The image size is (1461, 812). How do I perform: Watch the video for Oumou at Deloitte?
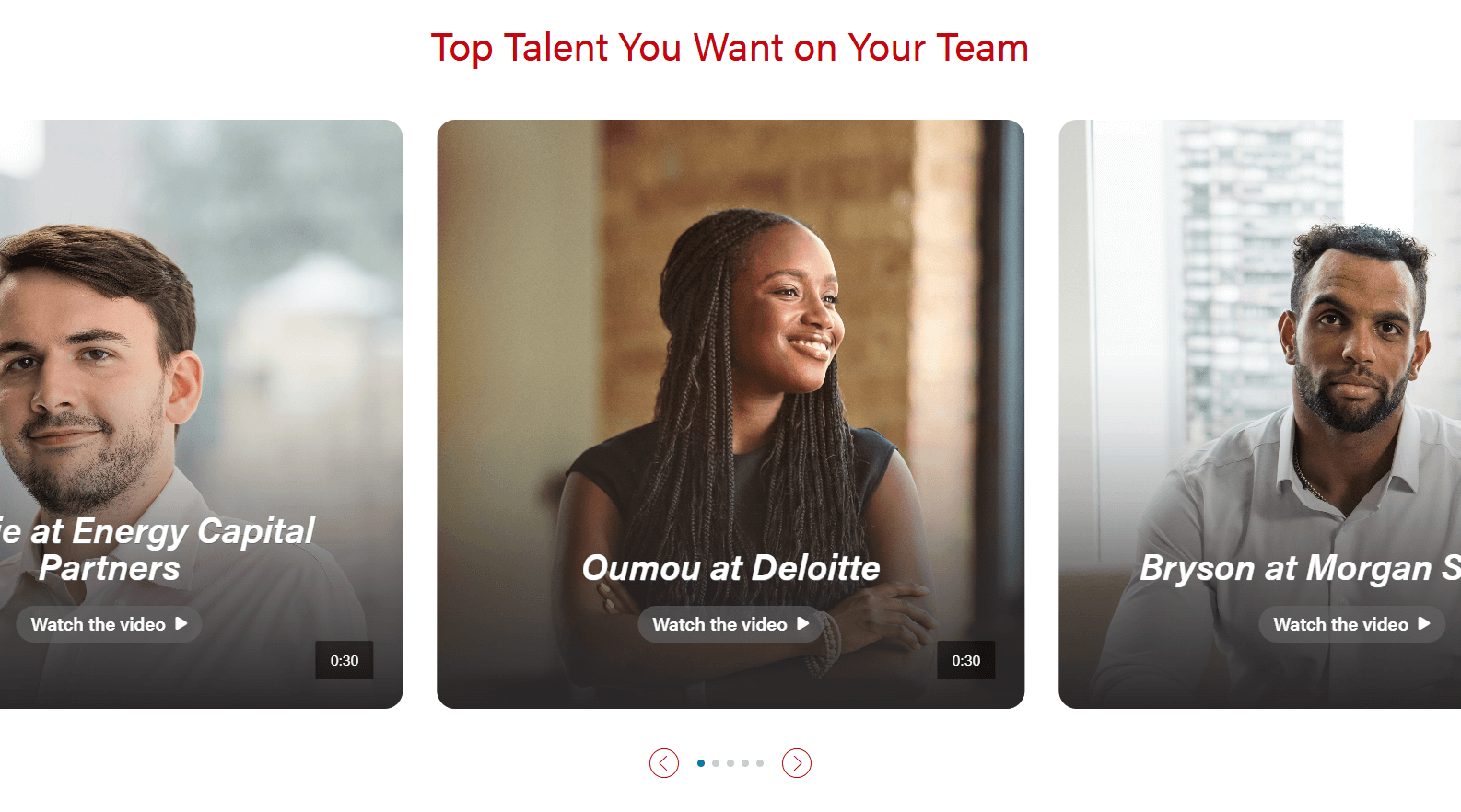pyautogui.click(x=730, y=624)
